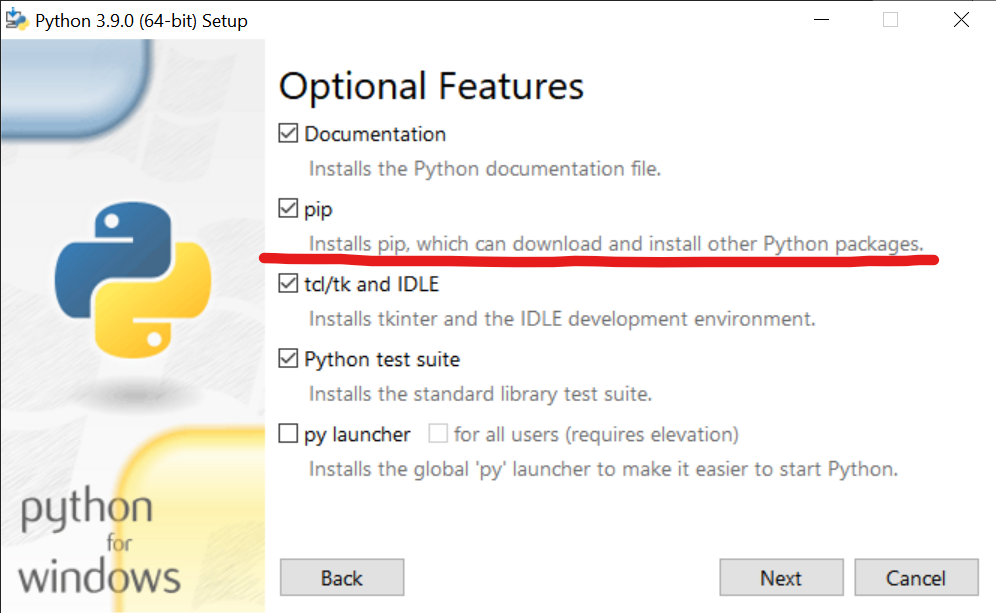
Task: Click the tcl/tk and IDLE label
Action: (x=372, y=284)
